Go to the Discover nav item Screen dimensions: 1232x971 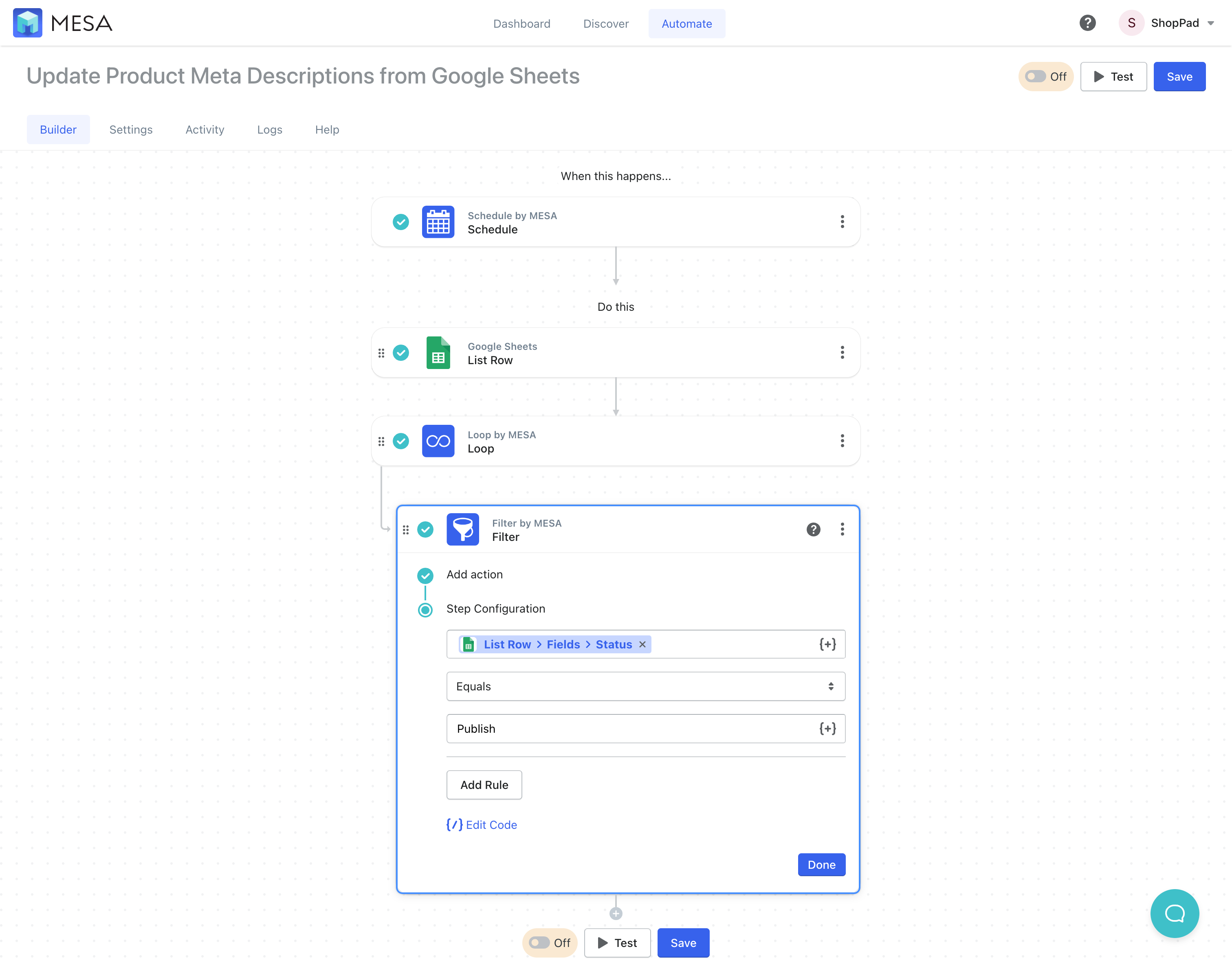(x=605, y=24)
